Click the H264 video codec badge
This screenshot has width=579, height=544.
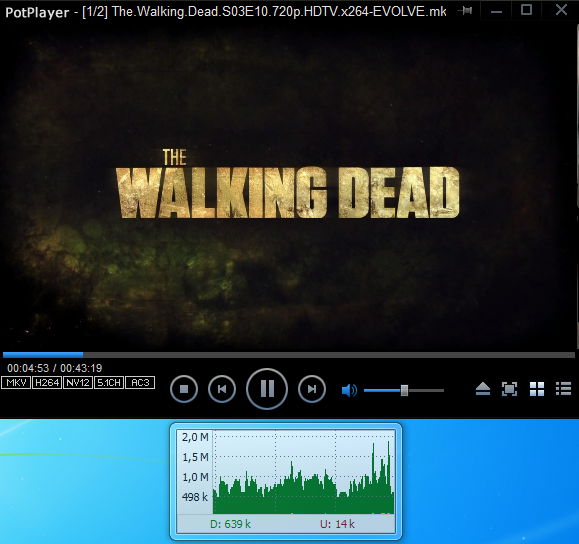pyautogui.click(x=47, y=383)
